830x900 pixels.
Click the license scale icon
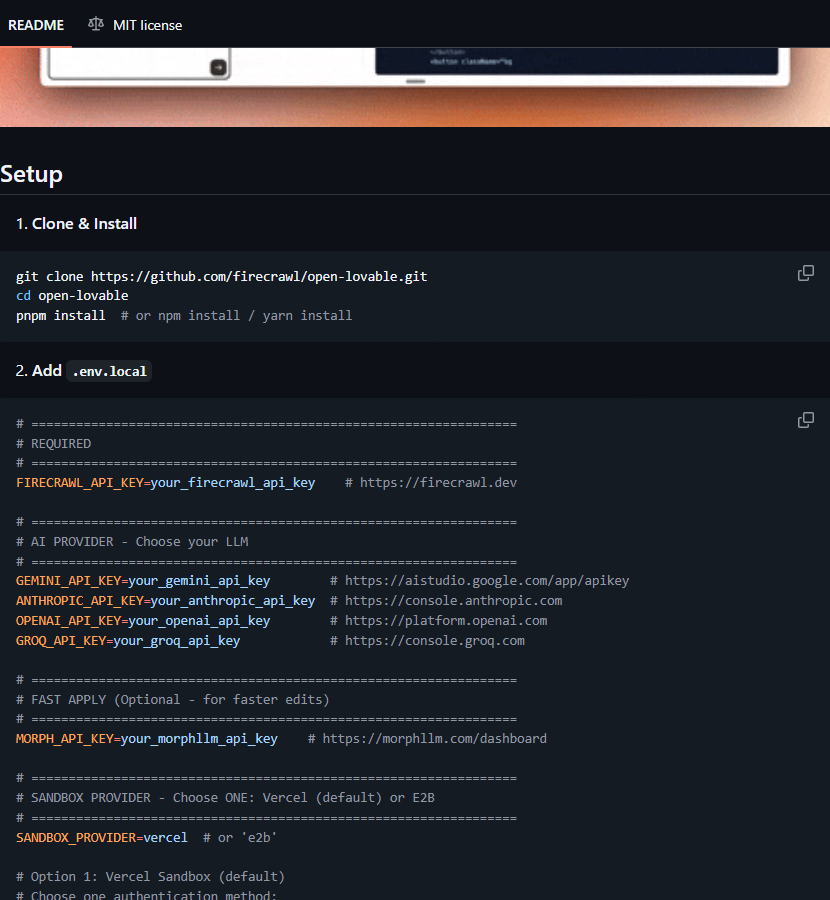point(96,24)
